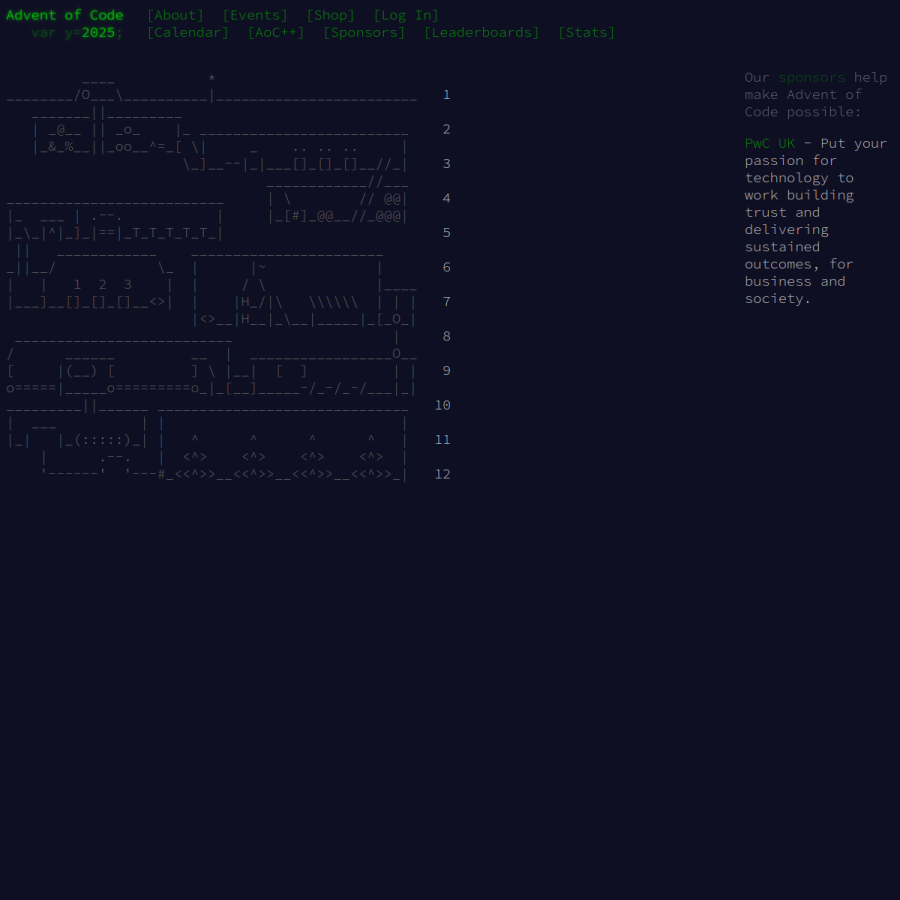
Task: Select the 2025 year link
Action: point(98,32)
